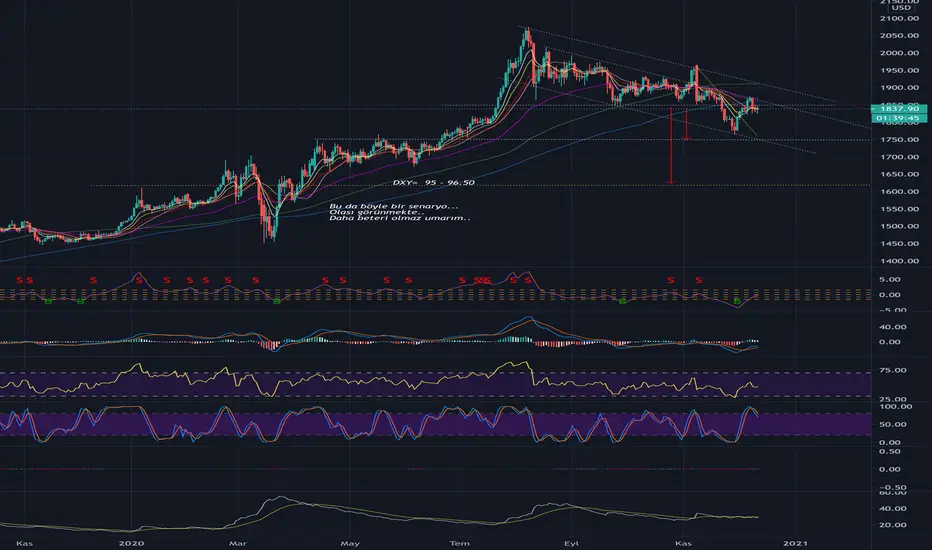Click the 1600.00 price axis label
The height and width of the screenshot is (550, 932).
(x=899, y=191)
